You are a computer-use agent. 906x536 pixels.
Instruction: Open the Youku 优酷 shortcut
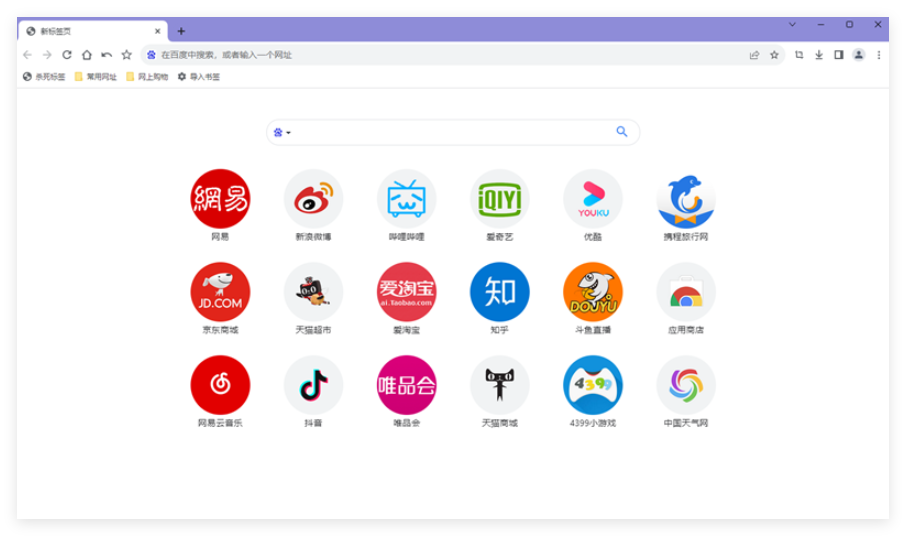pyautogui.click(x=593, y=199)
